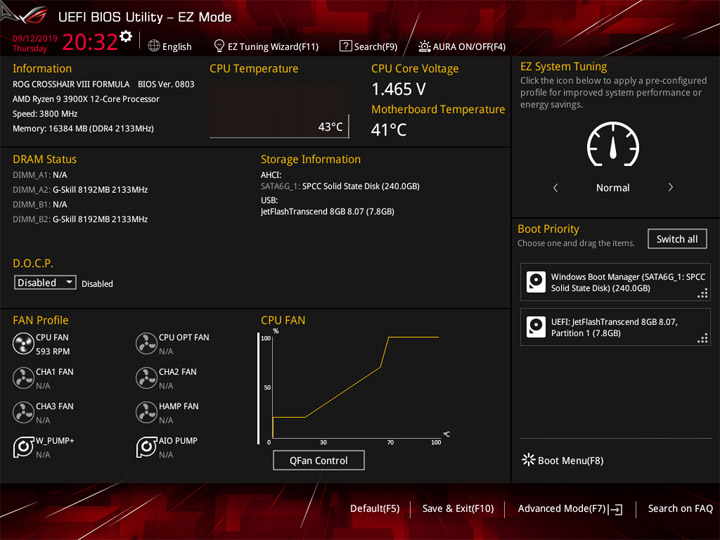Click DIMM_A1 N/A row
This screenshot has width=720, height=540.
pos(40,175)
